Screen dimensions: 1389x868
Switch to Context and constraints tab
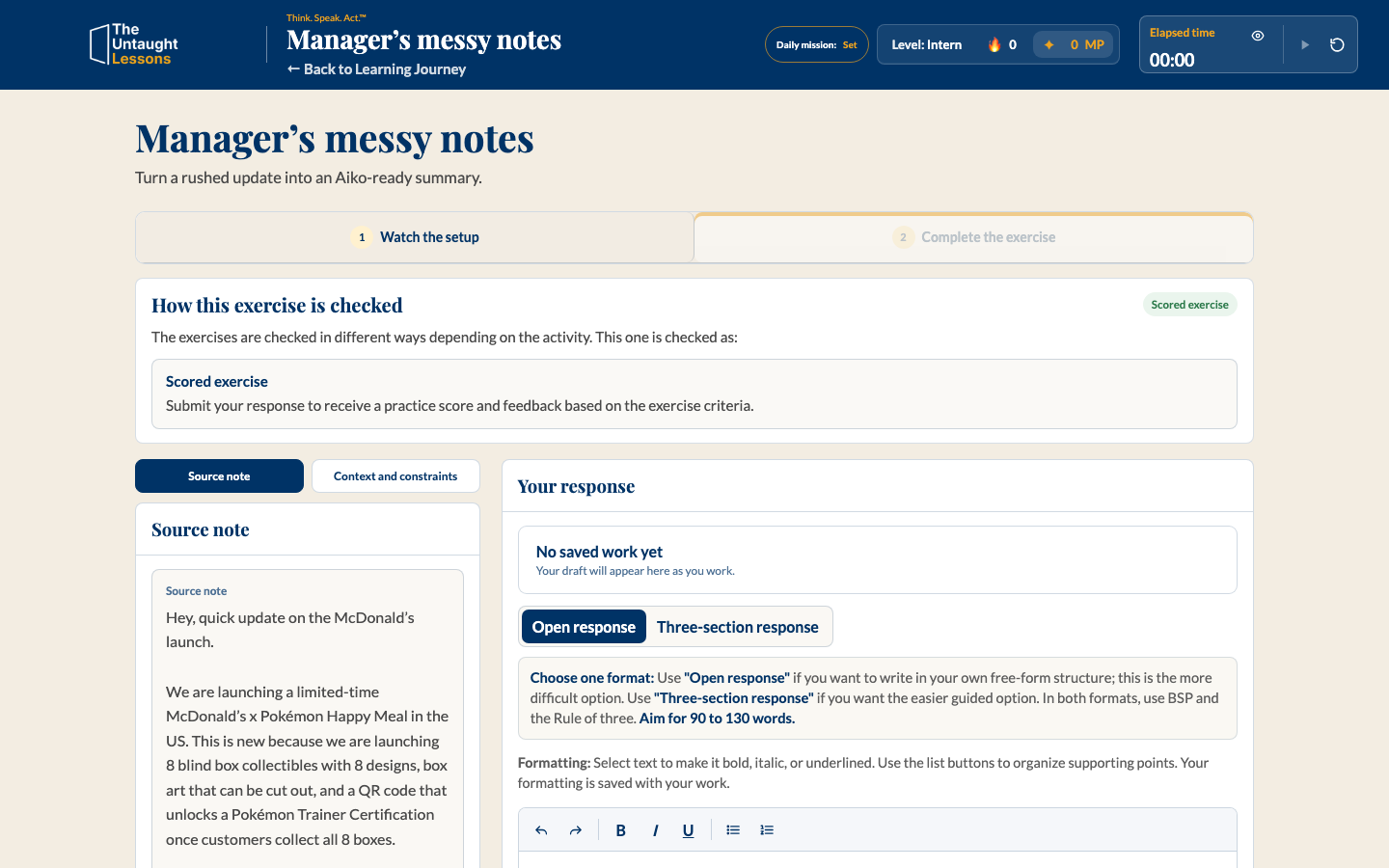point(395,476)
